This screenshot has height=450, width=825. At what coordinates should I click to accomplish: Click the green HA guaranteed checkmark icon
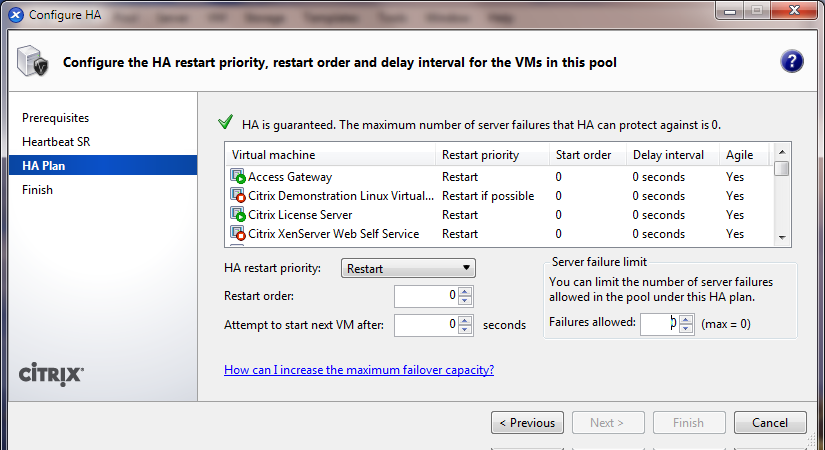click(x=225, y=122)
